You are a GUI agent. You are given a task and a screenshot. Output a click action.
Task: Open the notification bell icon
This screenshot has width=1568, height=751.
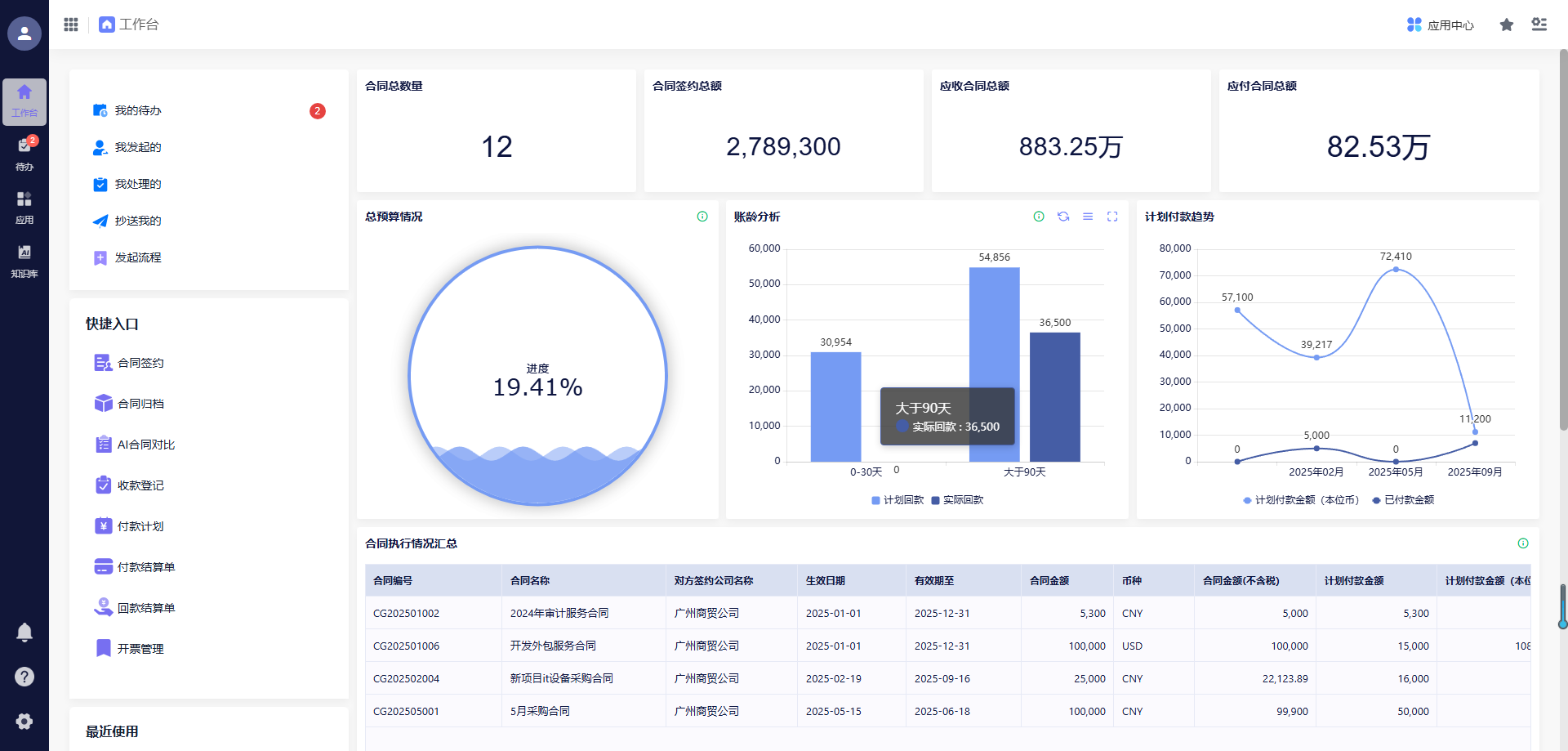24,632
